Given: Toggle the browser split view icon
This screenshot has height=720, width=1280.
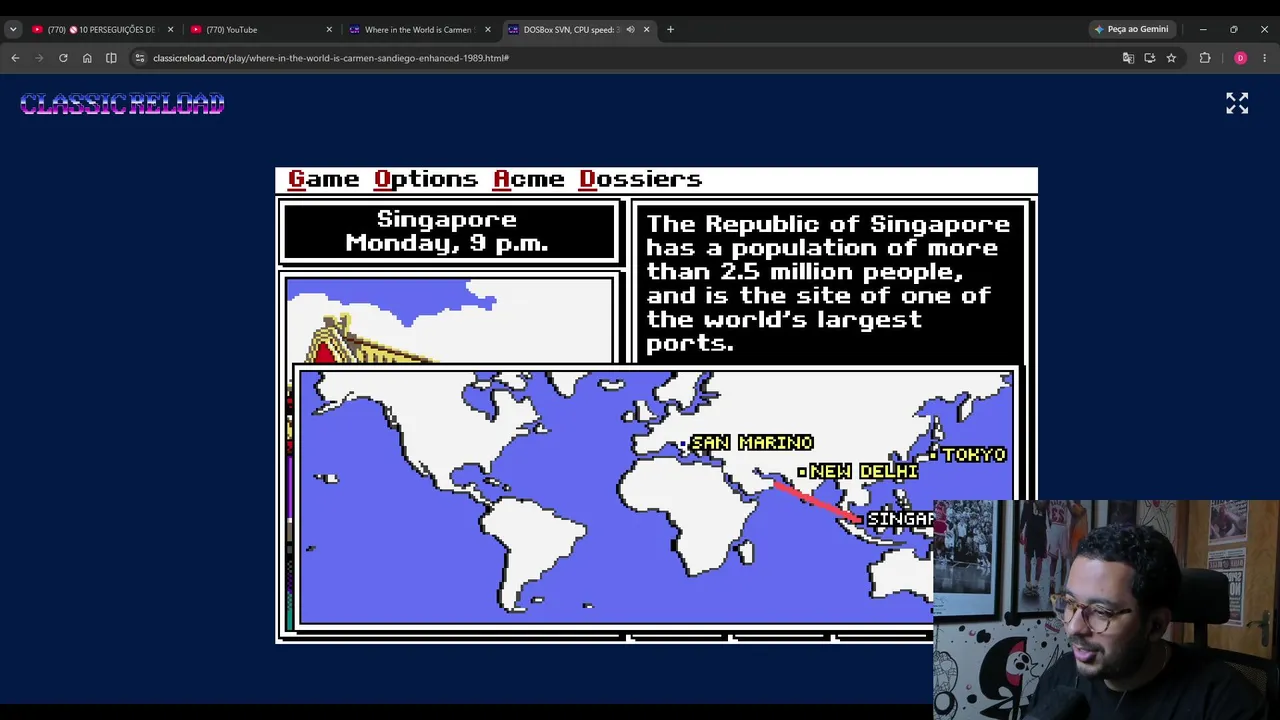Looking at the screenshot, I should [x=111, y=58].
